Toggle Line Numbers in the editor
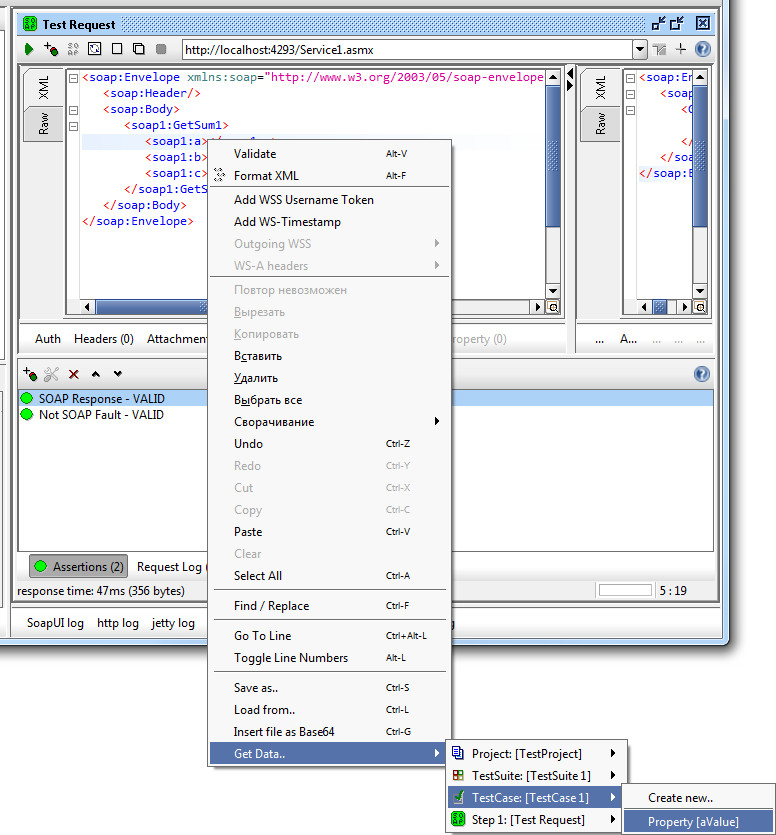This screenshot has width=776, height=835. [x=330, y=658]
